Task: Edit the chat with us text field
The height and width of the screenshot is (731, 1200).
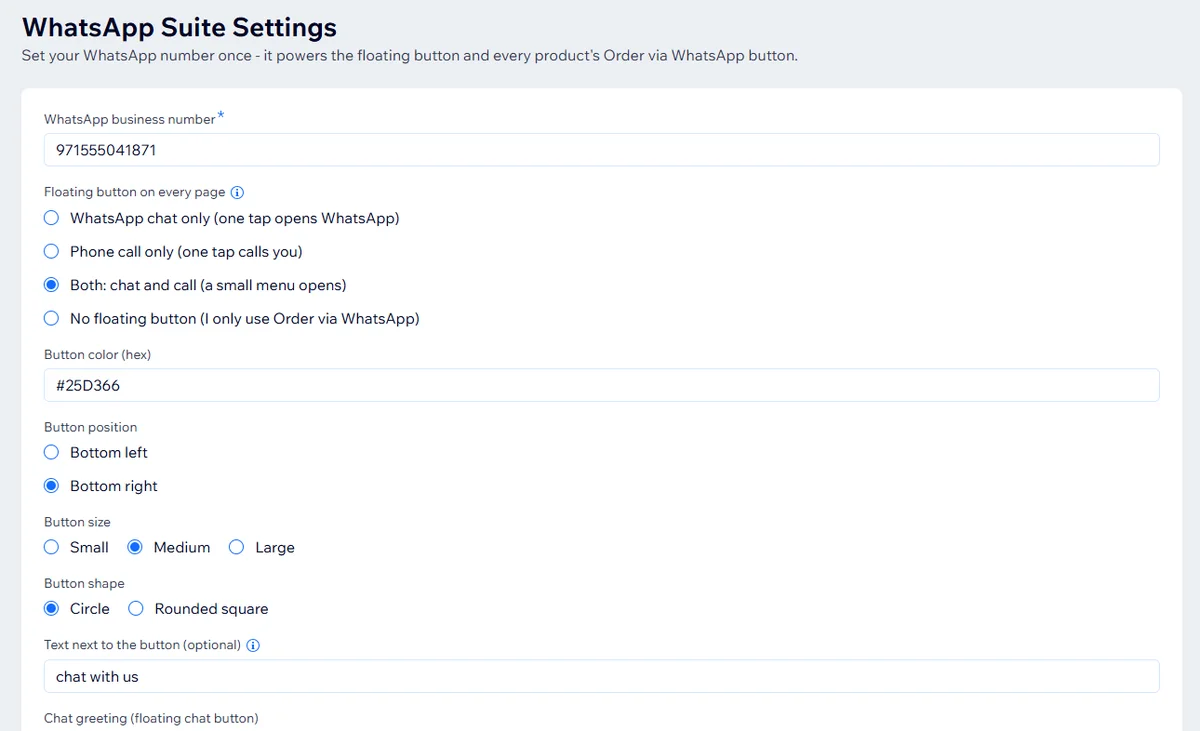Action: [602, 676]
